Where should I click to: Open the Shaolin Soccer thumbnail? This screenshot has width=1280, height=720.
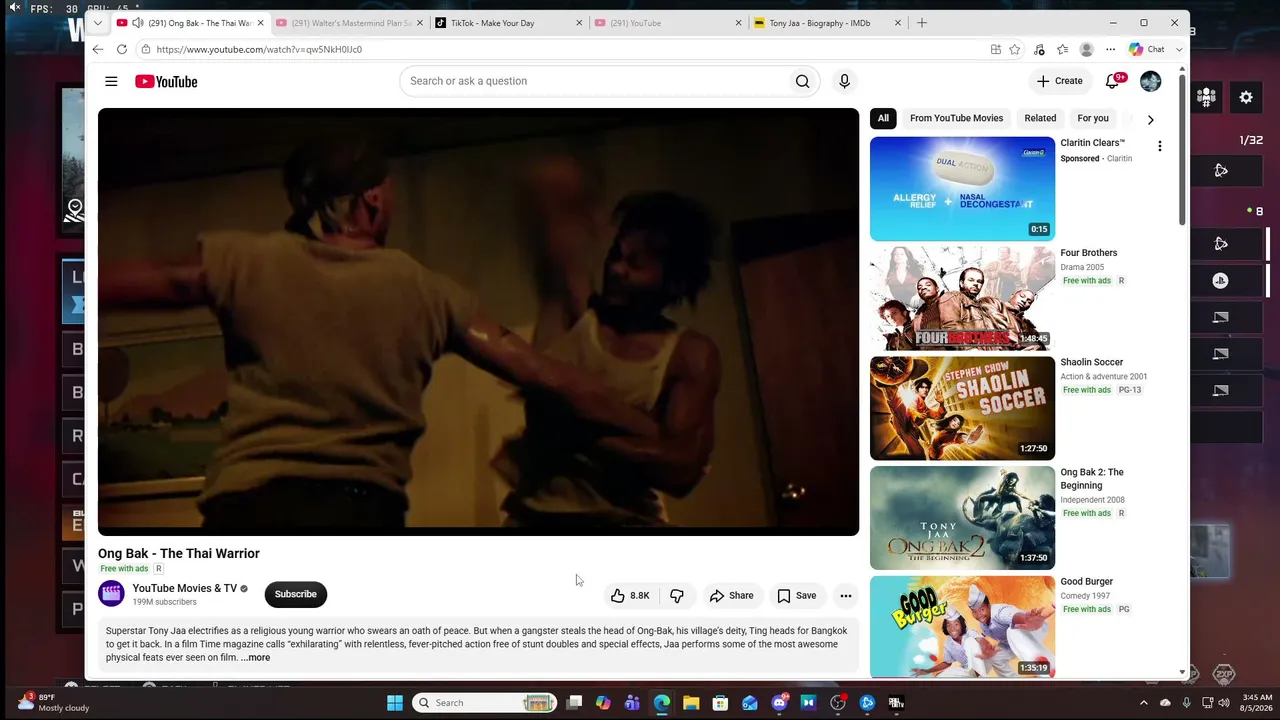pos(962,408)
